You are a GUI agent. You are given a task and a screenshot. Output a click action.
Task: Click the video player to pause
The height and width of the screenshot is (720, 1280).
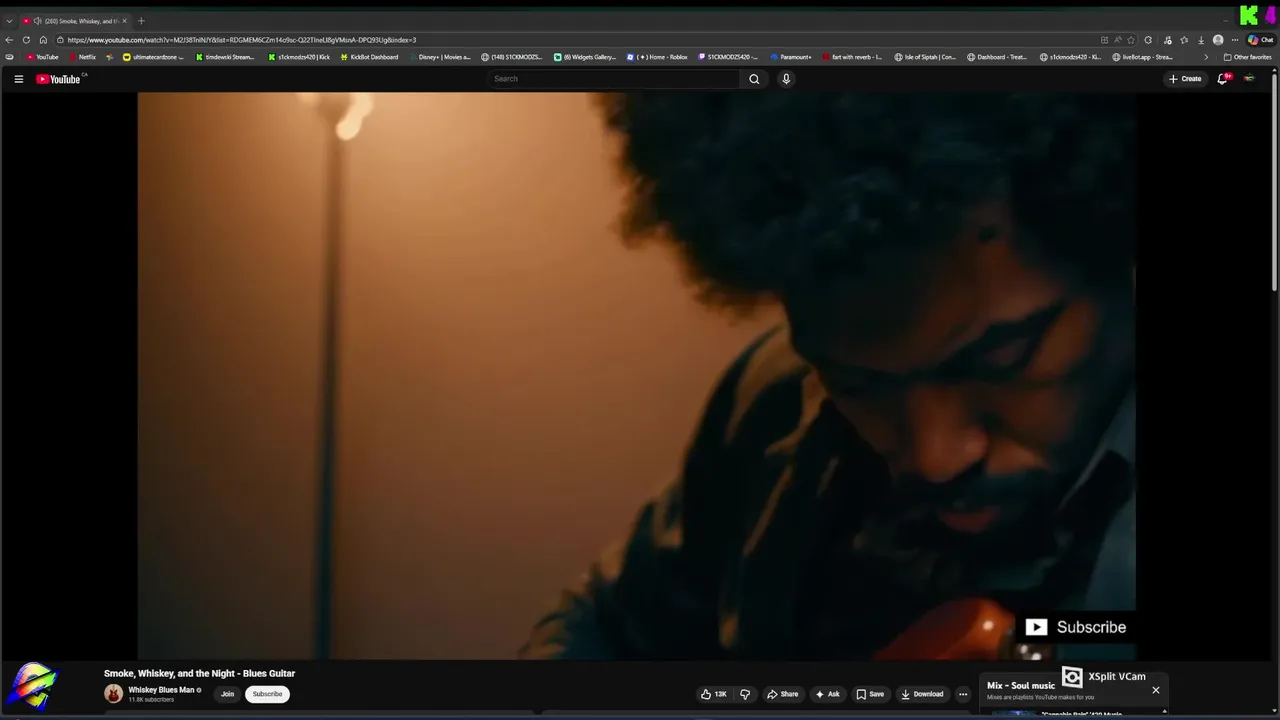pos(636,375)
